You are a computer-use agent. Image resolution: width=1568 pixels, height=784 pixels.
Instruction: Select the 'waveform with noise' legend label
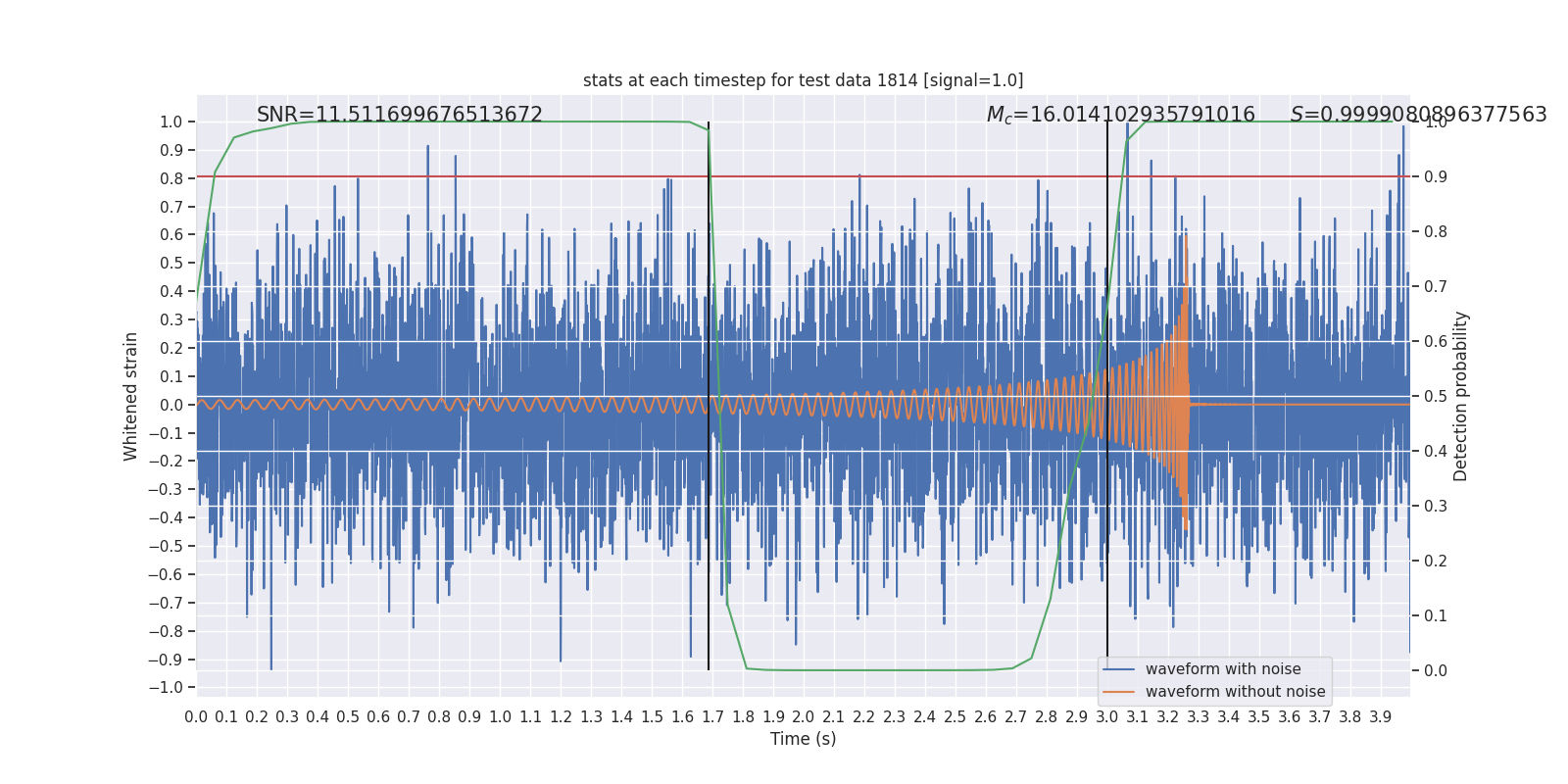(1222, 669)
